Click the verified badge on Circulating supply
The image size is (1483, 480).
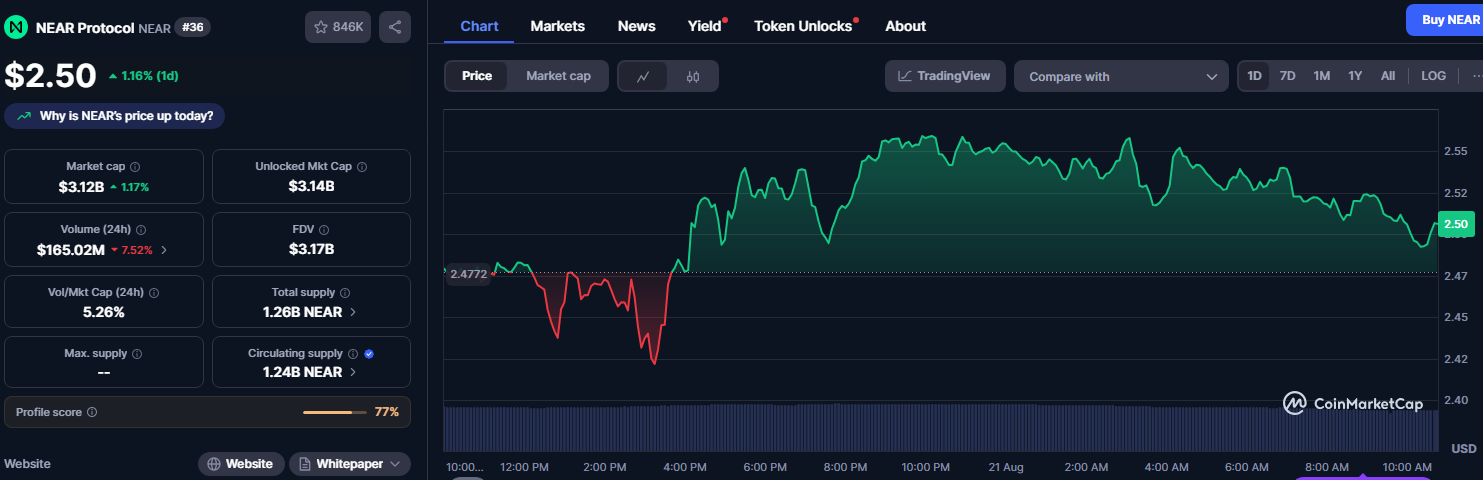pyautogui.click(x=369, y=354)
